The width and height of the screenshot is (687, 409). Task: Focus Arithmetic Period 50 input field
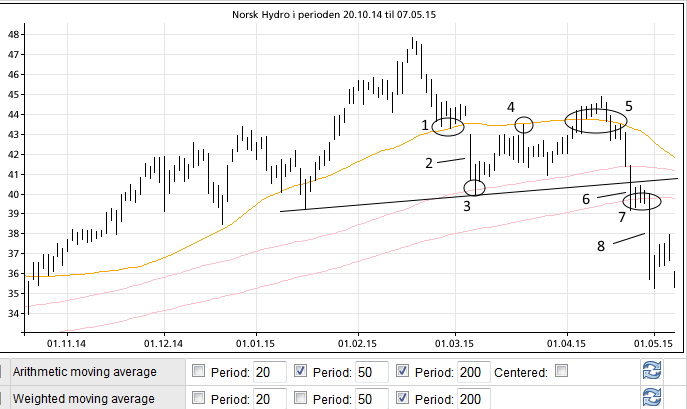pyautogui.click(x=372, y=372)
